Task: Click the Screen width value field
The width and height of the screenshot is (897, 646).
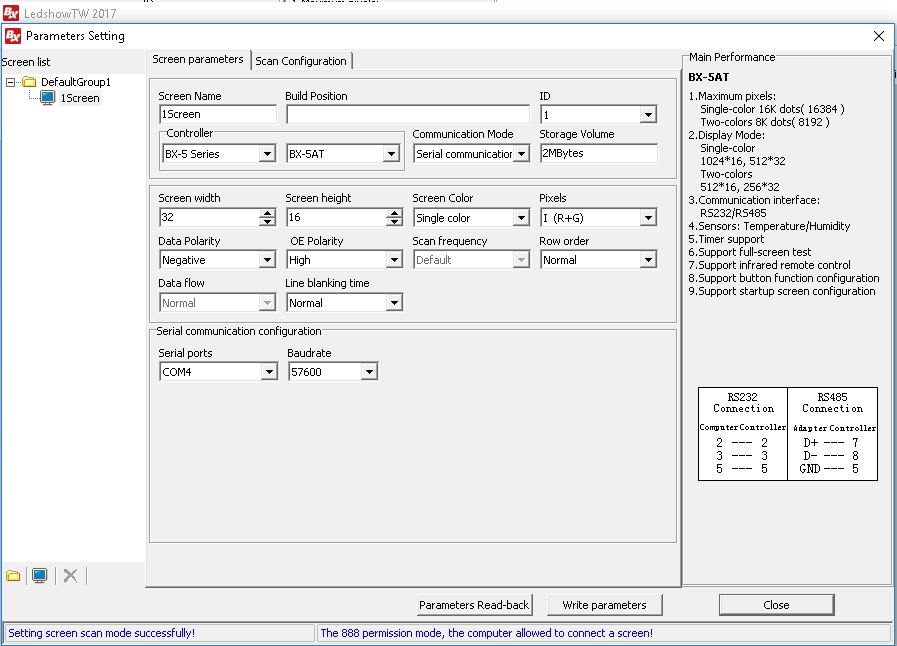Action: click(x=209, y=217)
